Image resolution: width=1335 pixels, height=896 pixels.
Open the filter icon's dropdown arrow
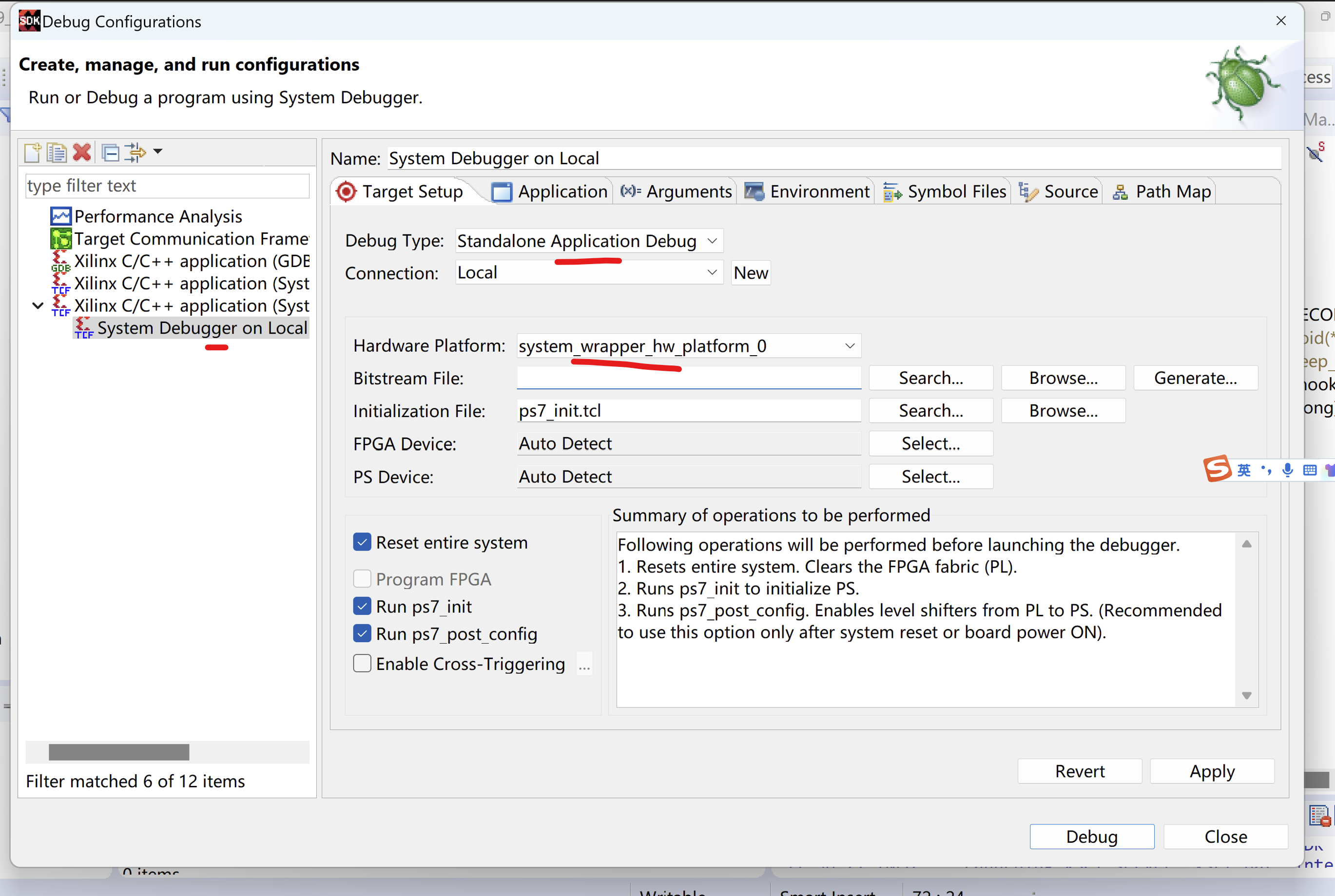pos(158,152)
